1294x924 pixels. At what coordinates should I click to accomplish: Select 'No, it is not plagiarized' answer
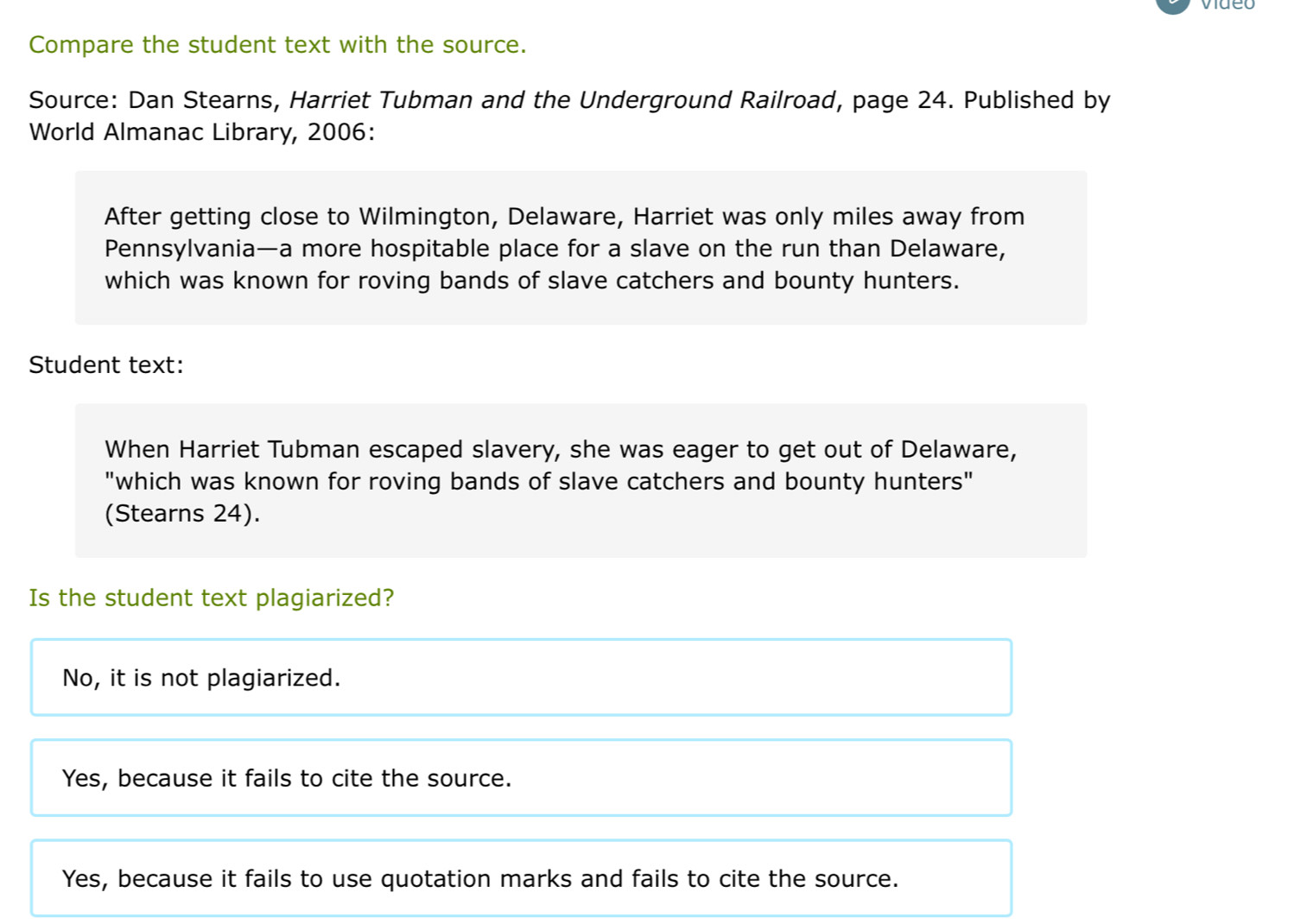tap(521, 677)
